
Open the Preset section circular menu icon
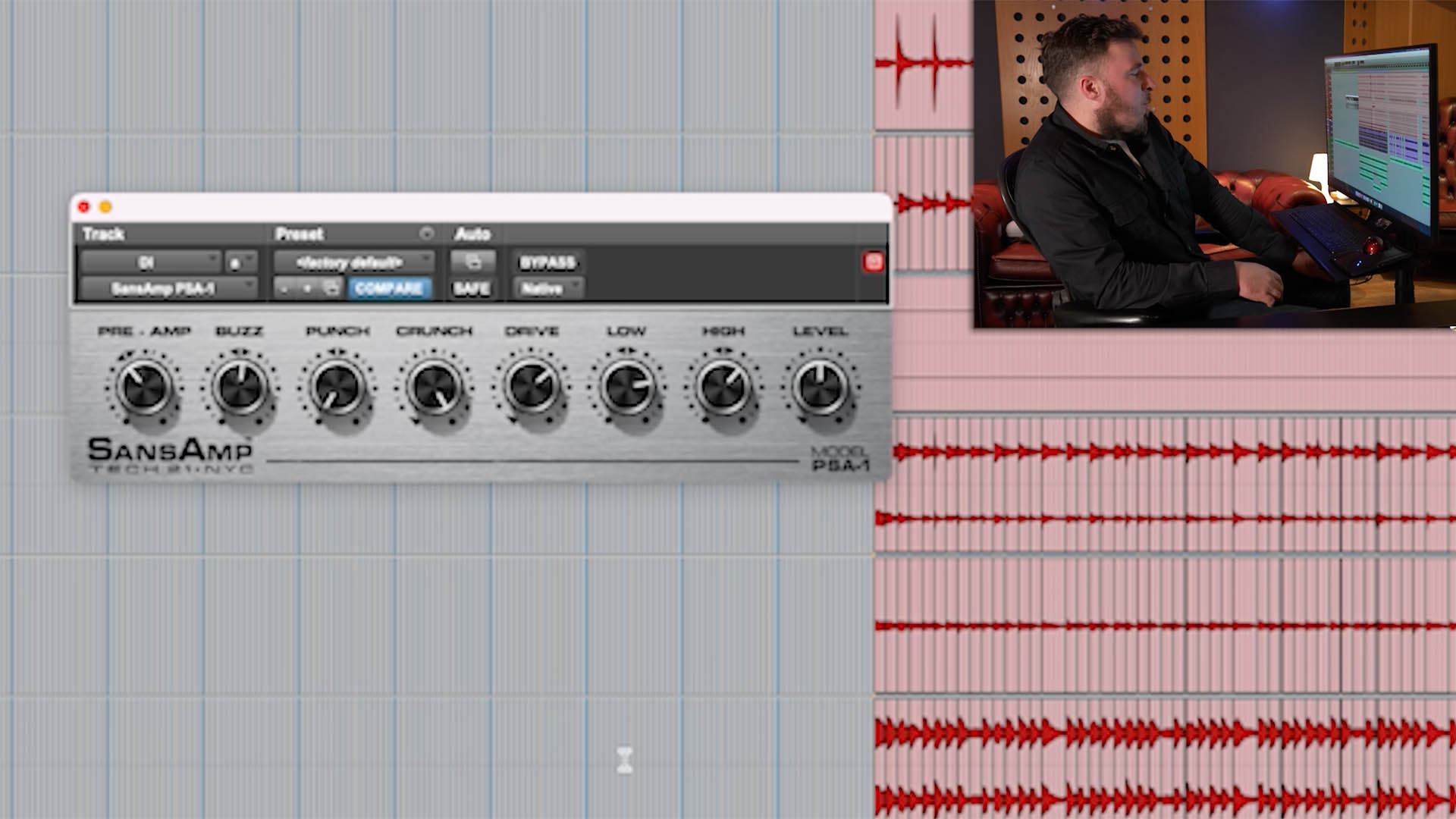(427, 233)
